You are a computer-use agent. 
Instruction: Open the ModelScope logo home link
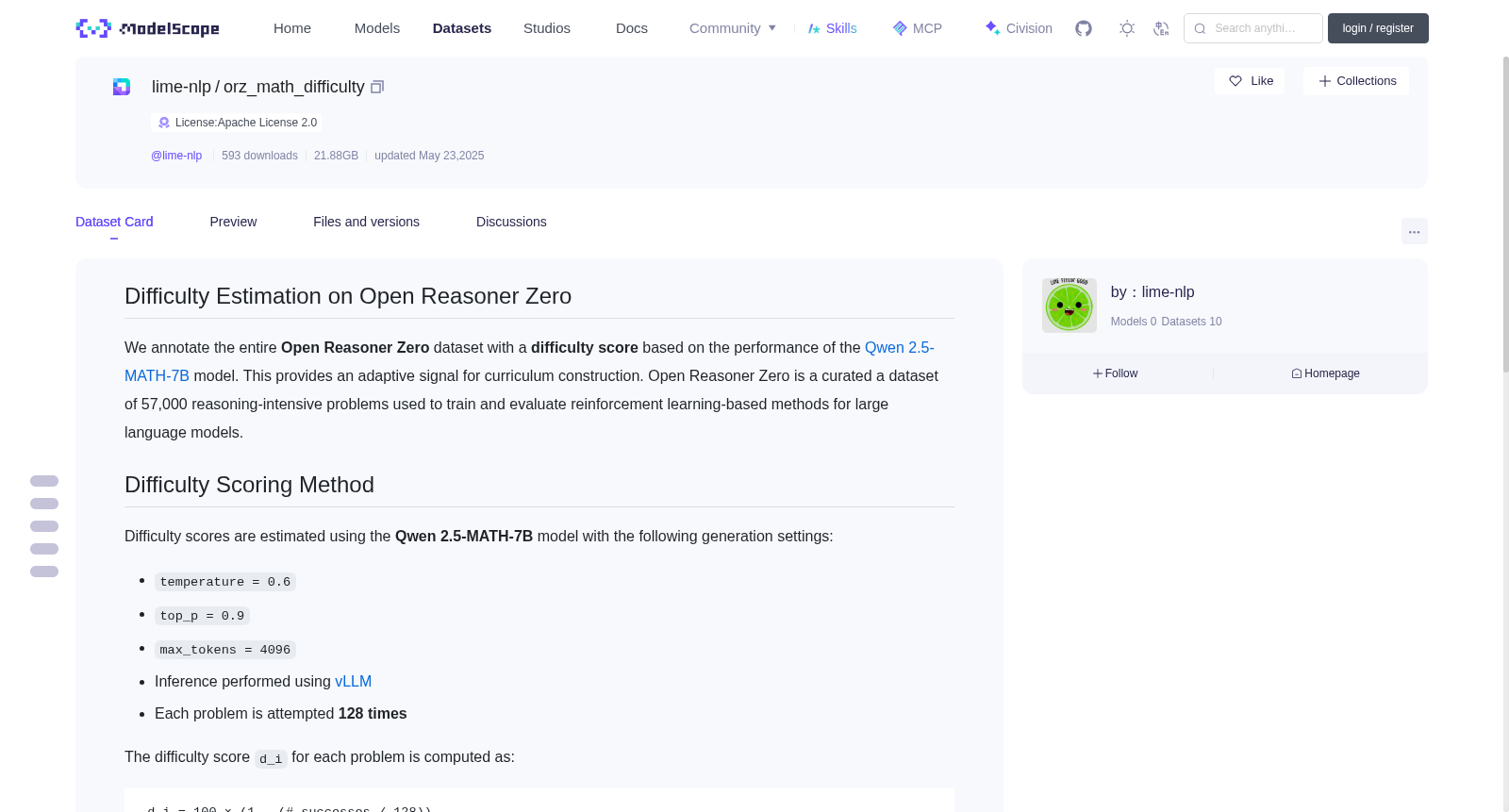[148, 28]
